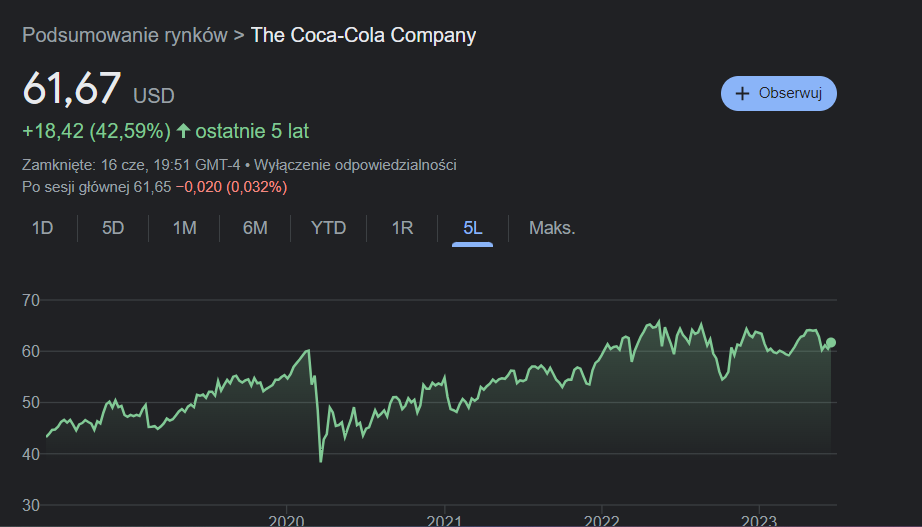Show the Maks. full history tab
Viewport: 922px width, 527px height.
552,228
